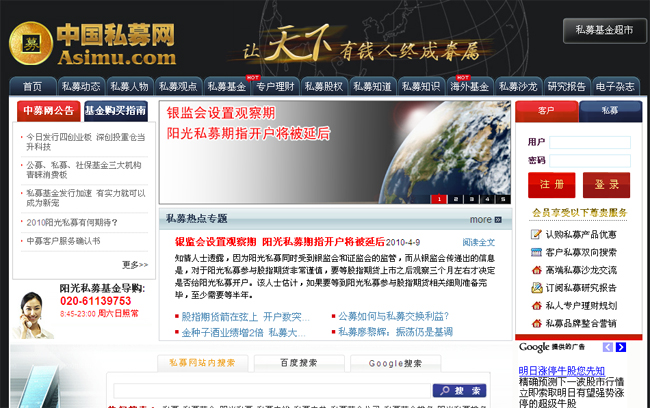The image size is (650, 408).
Task: Switch to the 基金购买指南 tab
Action: pos(115,111)
